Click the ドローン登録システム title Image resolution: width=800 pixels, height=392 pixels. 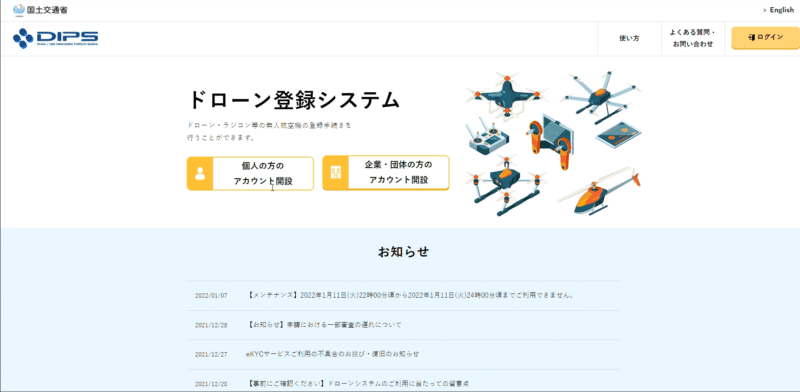pyautogui.click(x=293, y=100)
